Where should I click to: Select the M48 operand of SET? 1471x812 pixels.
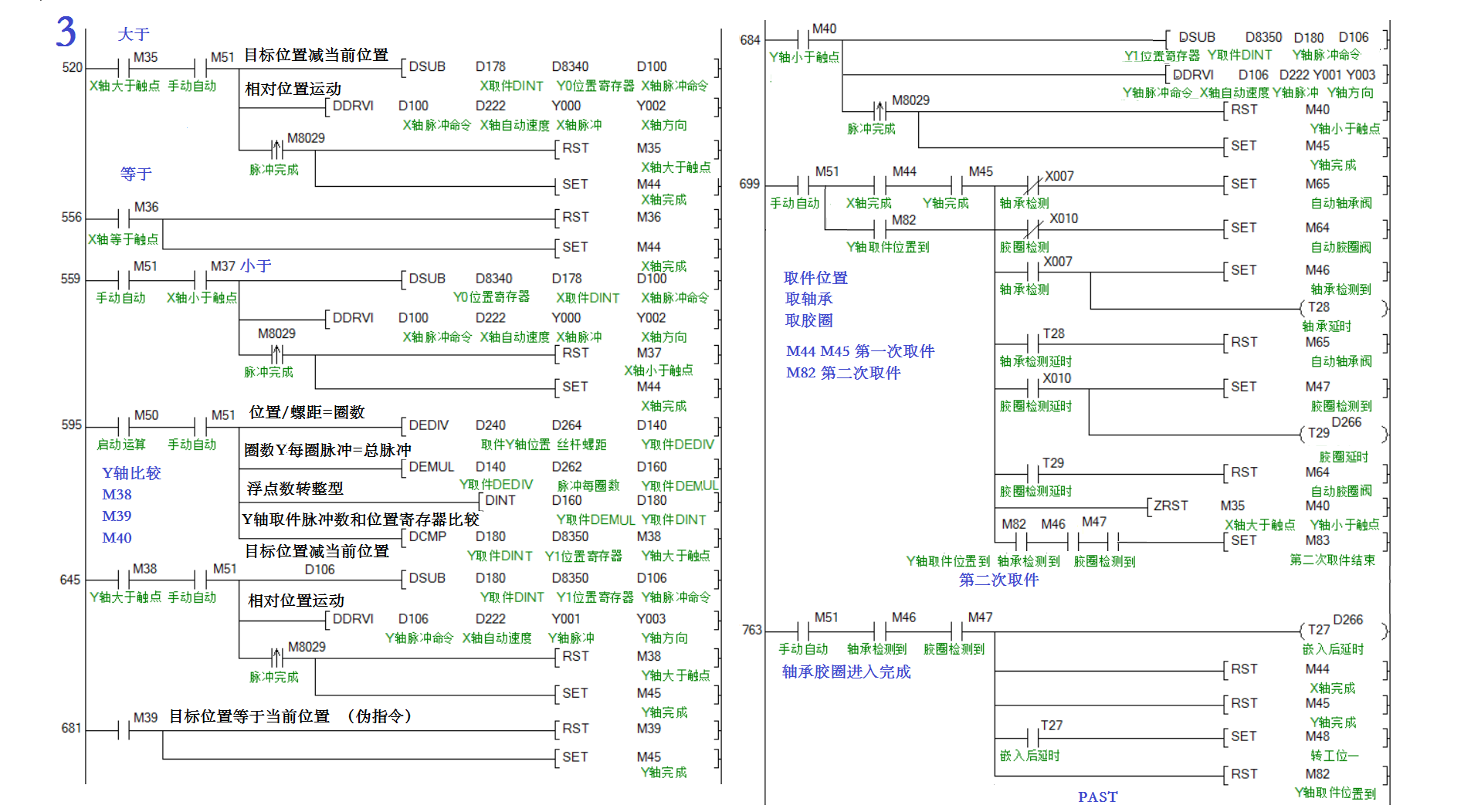tap(1317, 736)
